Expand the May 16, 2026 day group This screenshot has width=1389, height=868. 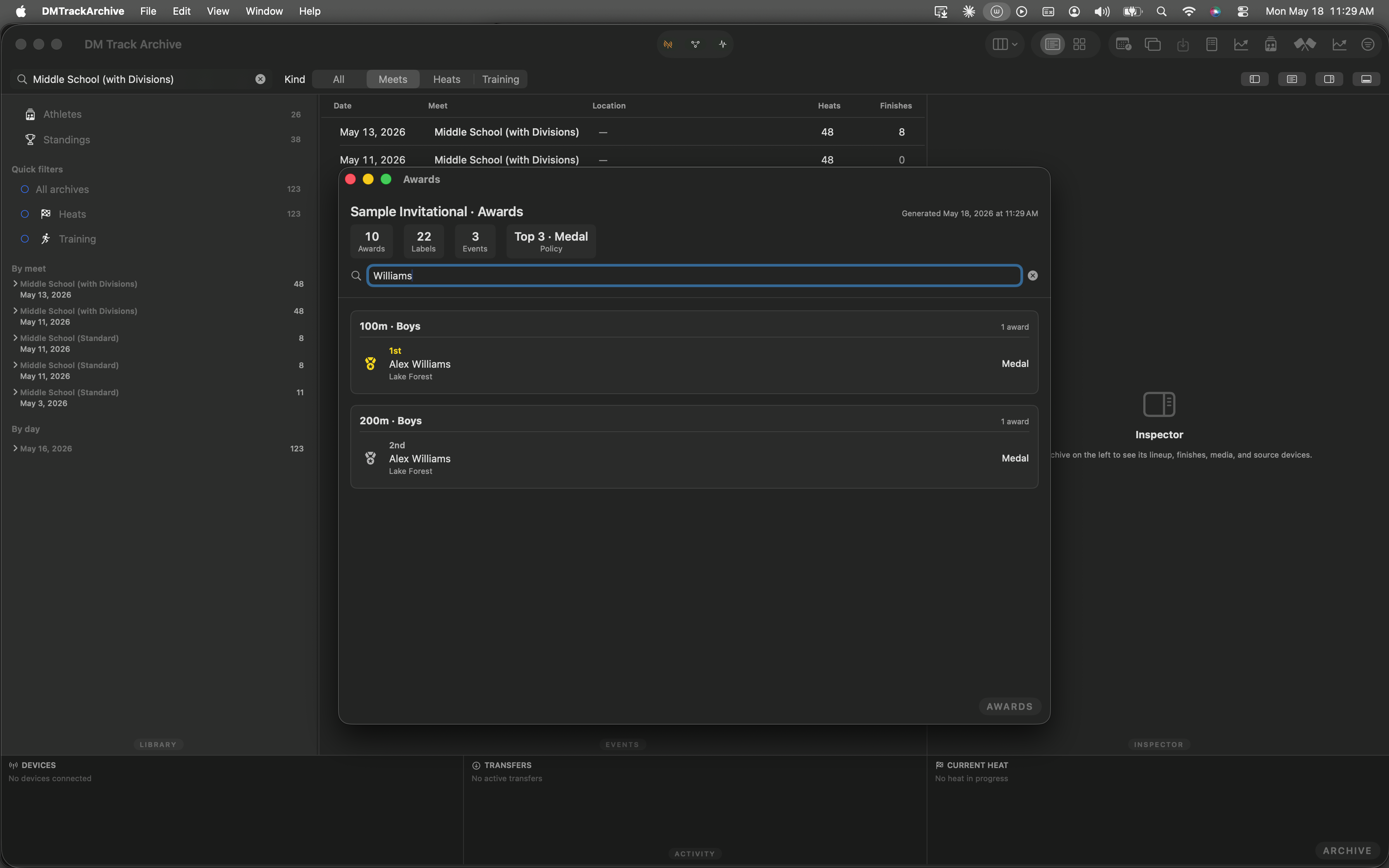coord(15,448)
